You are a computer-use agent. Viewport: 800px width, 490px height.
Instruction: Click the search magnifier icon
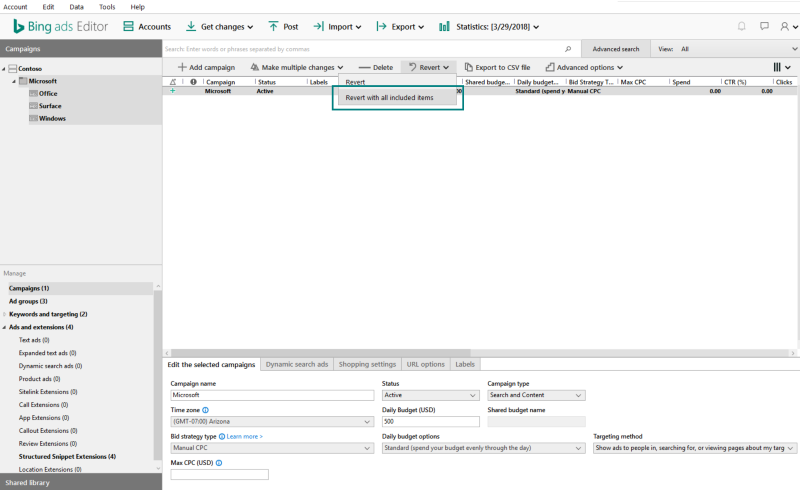(x=568, y=48)
